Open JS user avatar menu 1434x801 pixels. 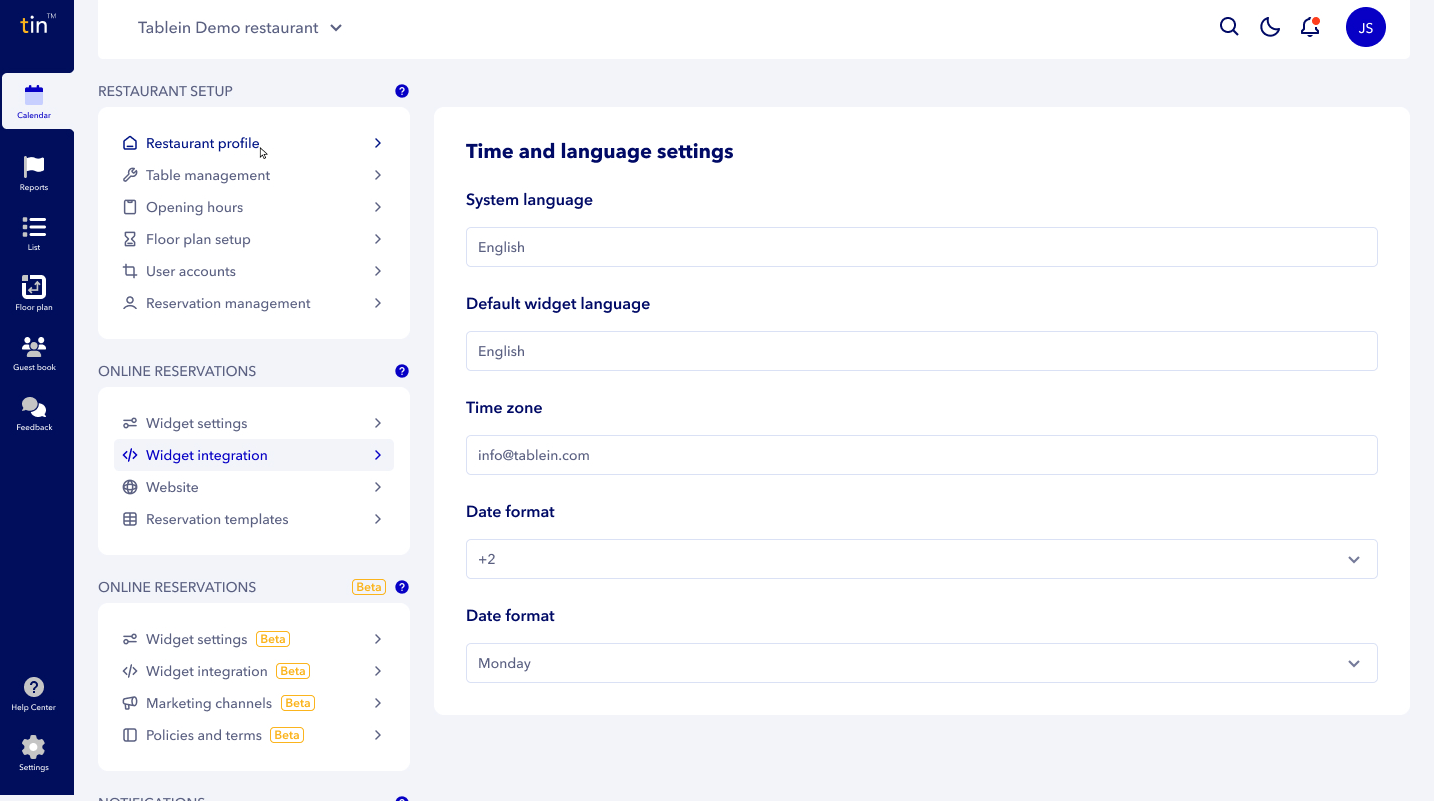[1366, 27]
